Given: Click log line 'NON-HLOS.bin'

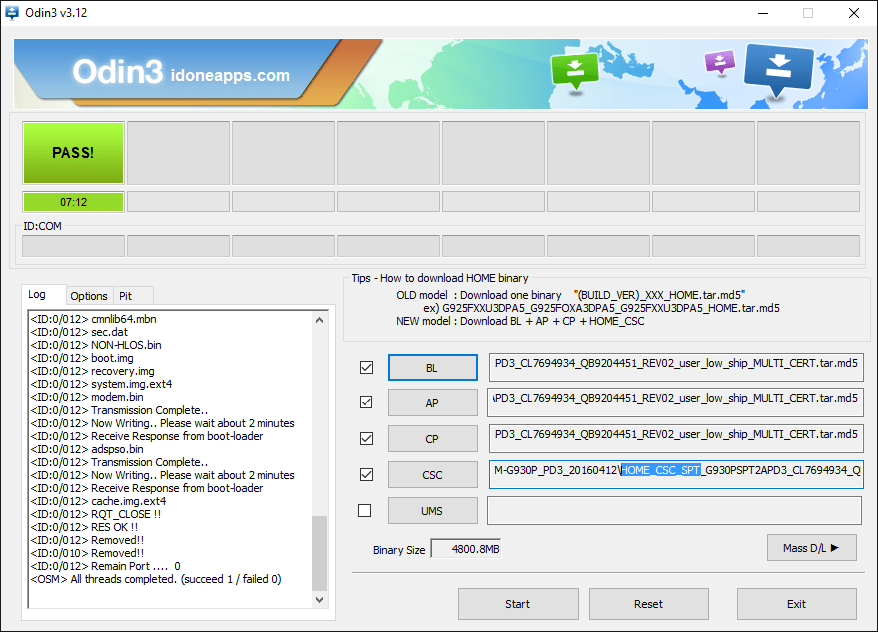Looking at the screenshot, I should [x=96, y=345].
